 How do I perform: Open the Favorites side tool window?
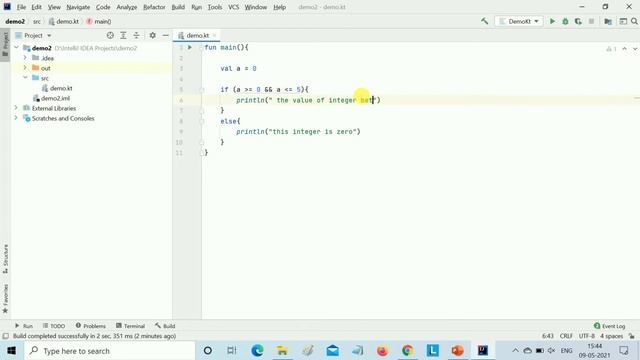[x=5, y=299]
